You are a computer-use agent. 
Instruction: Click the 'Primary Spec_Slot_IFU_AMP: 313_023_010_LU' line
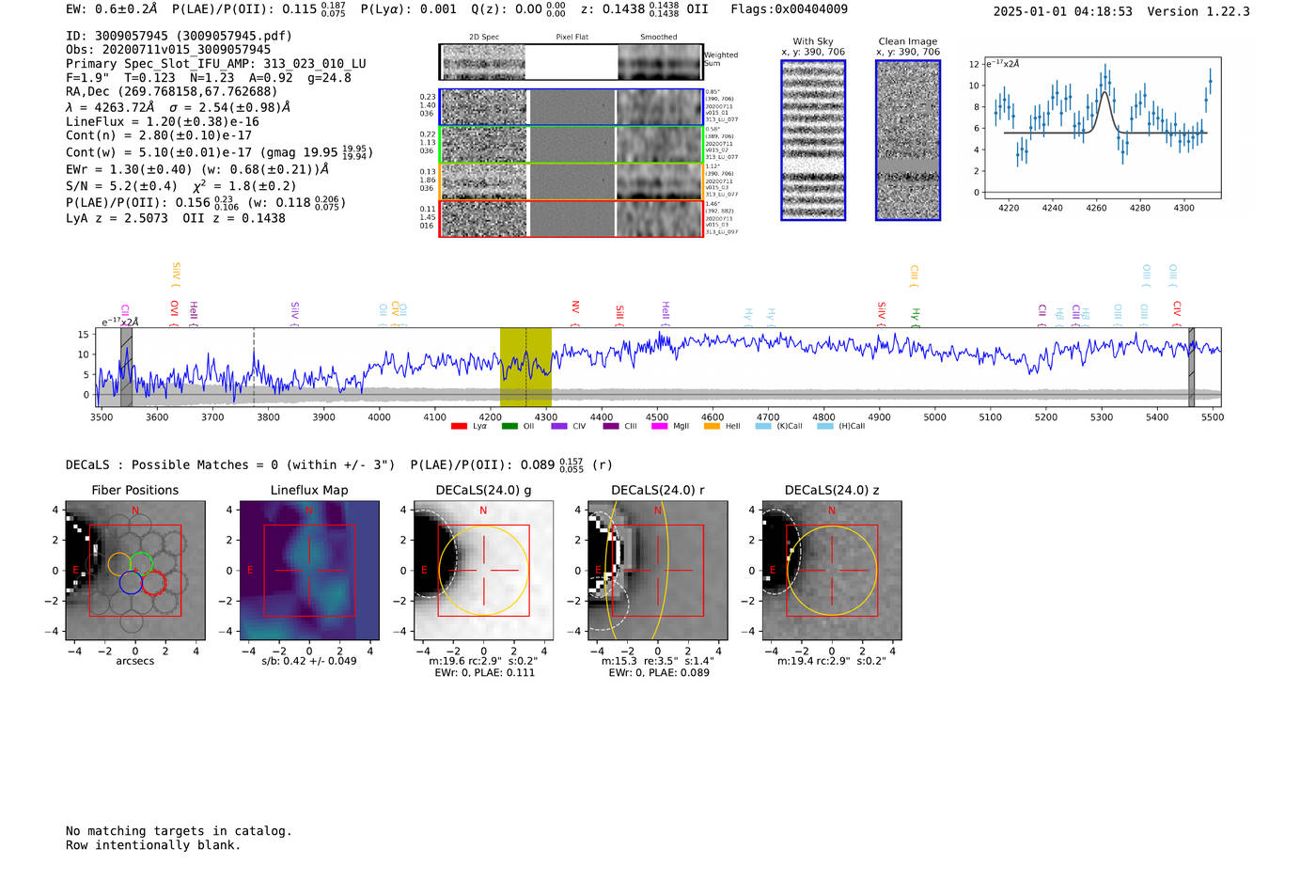click(x=216, y=64)
